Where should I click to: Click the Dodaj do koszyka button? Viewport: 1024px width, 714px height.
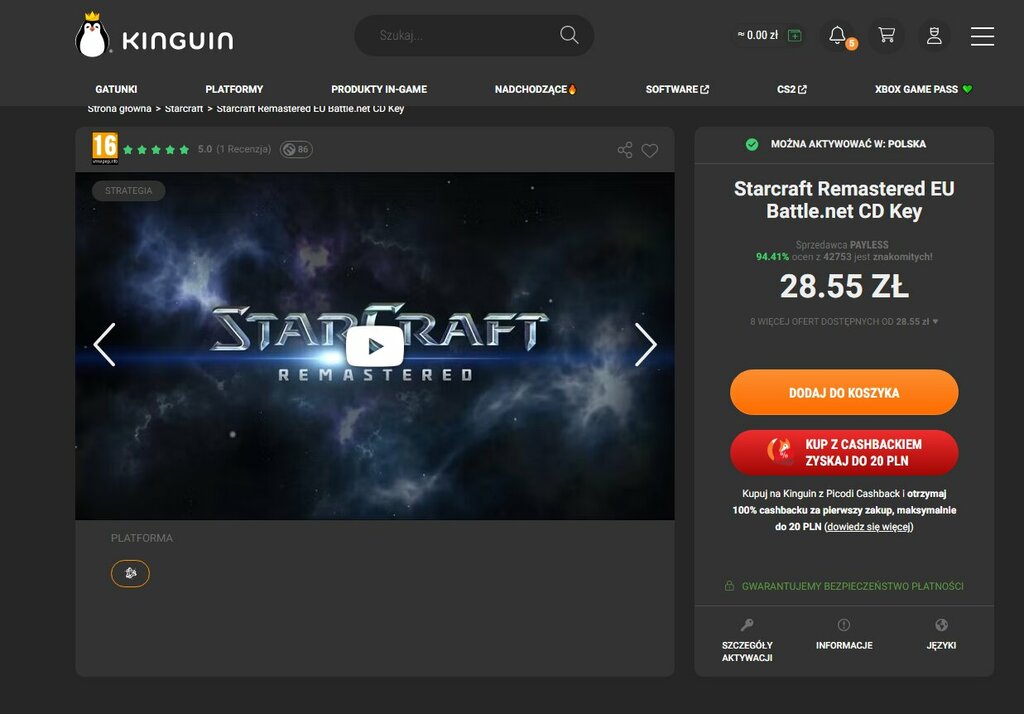tap(844, 393)
